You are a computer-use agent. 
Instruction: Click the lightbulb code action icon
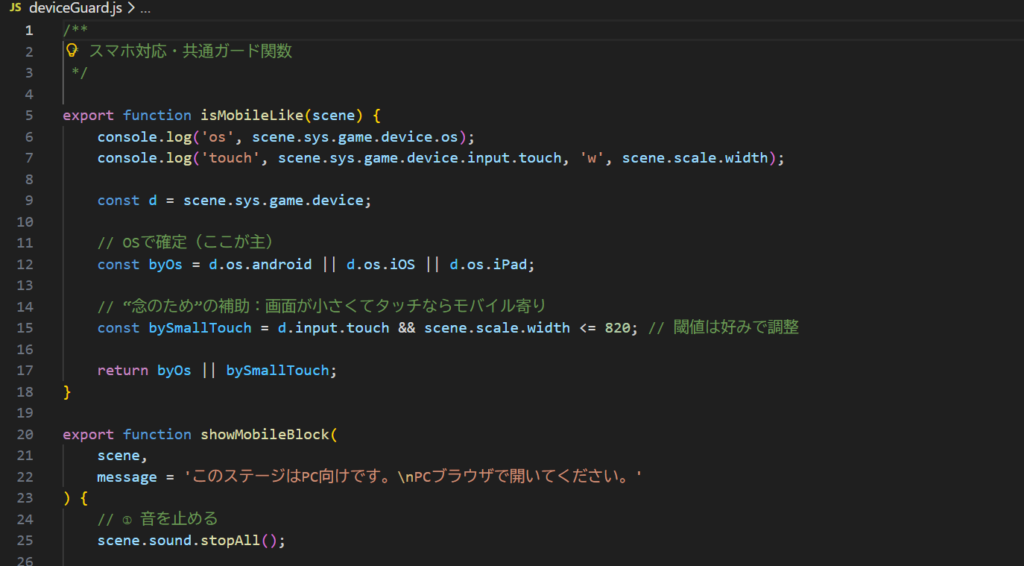71,51
